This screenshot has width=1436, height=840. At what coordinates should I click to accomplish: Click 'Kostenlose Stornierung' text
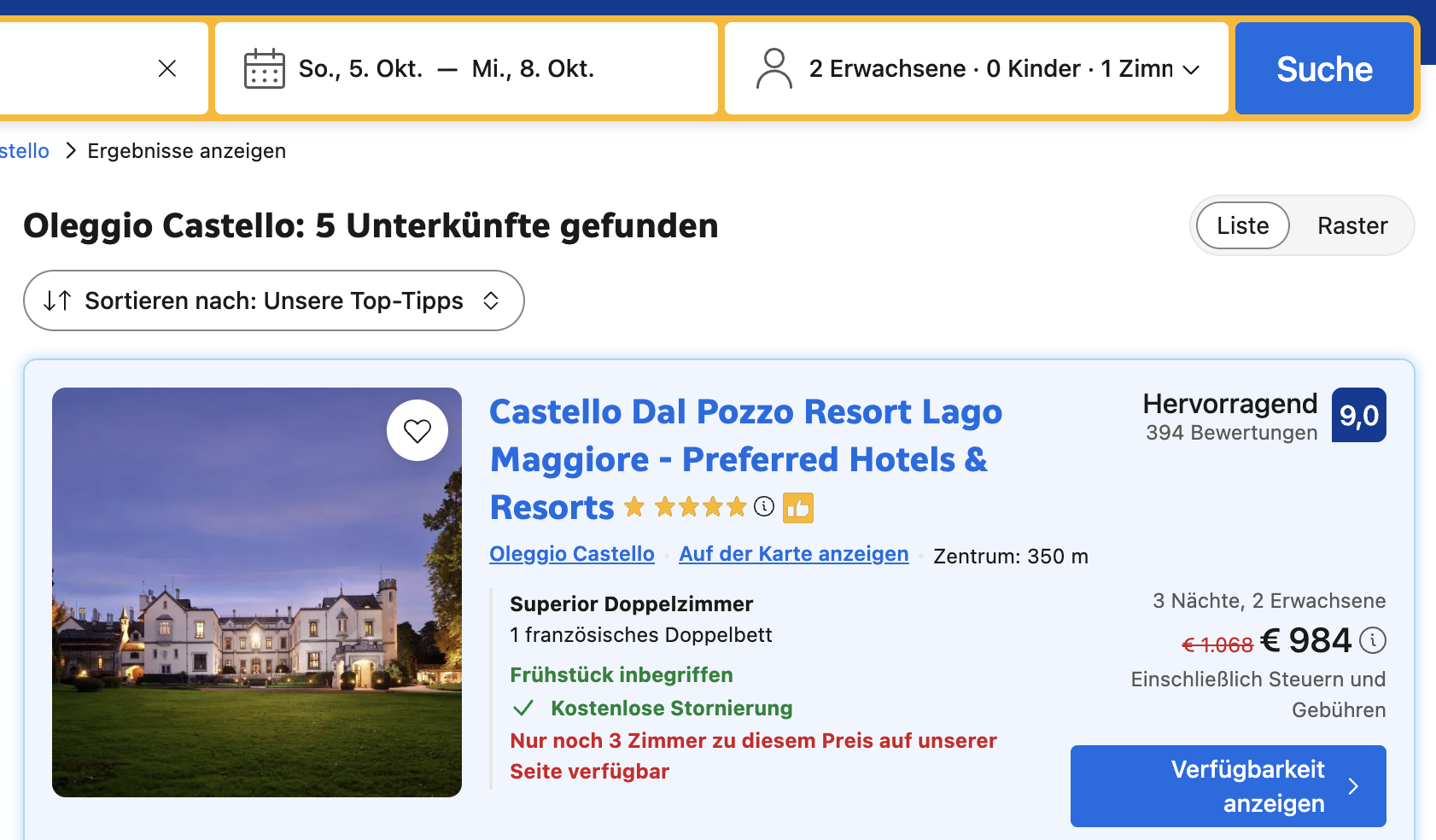pos(672,709)
